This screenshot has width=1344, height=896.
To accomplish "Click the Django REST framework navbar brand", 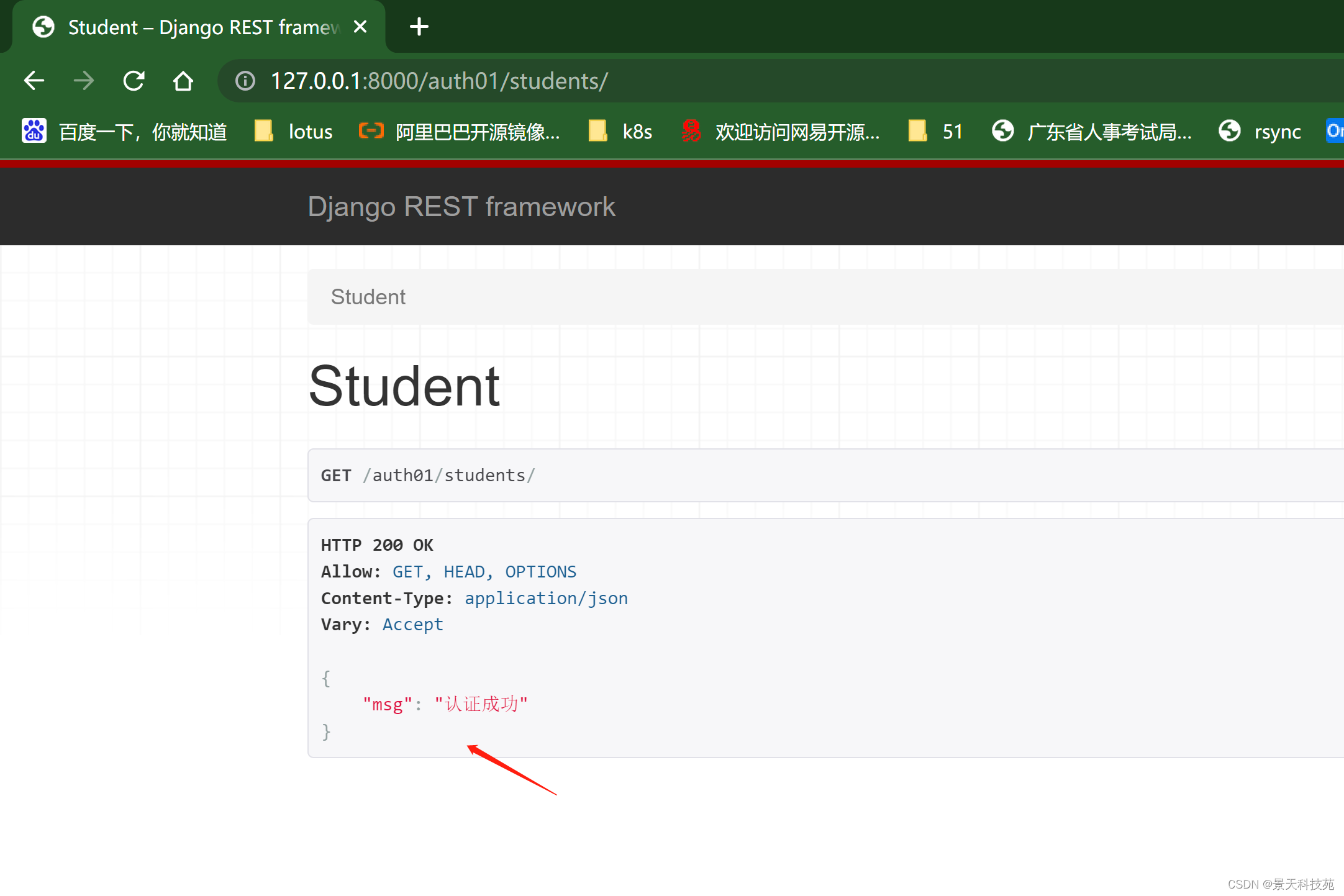I will 461,207.
